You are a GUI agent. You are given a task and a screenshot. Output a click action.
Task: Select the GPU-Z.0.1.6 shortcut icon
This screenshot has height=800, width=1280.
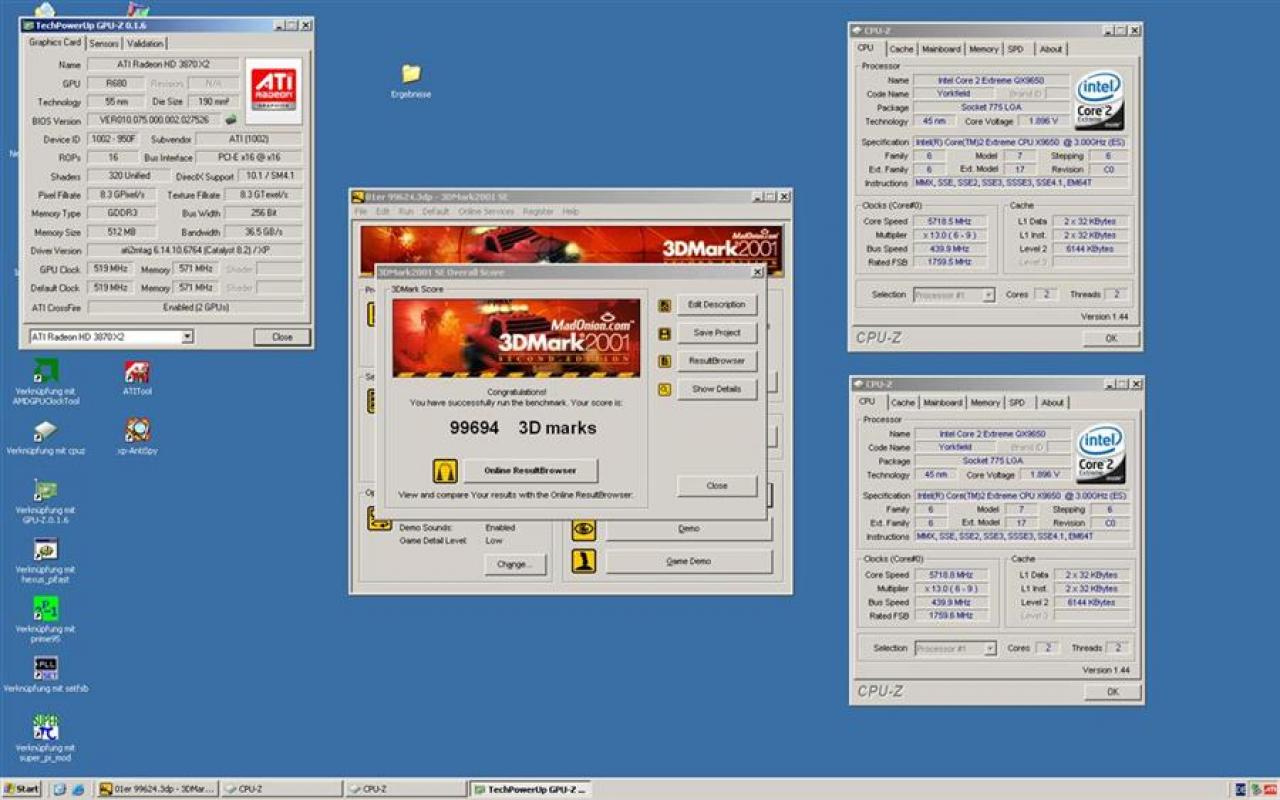coord(45,490)
